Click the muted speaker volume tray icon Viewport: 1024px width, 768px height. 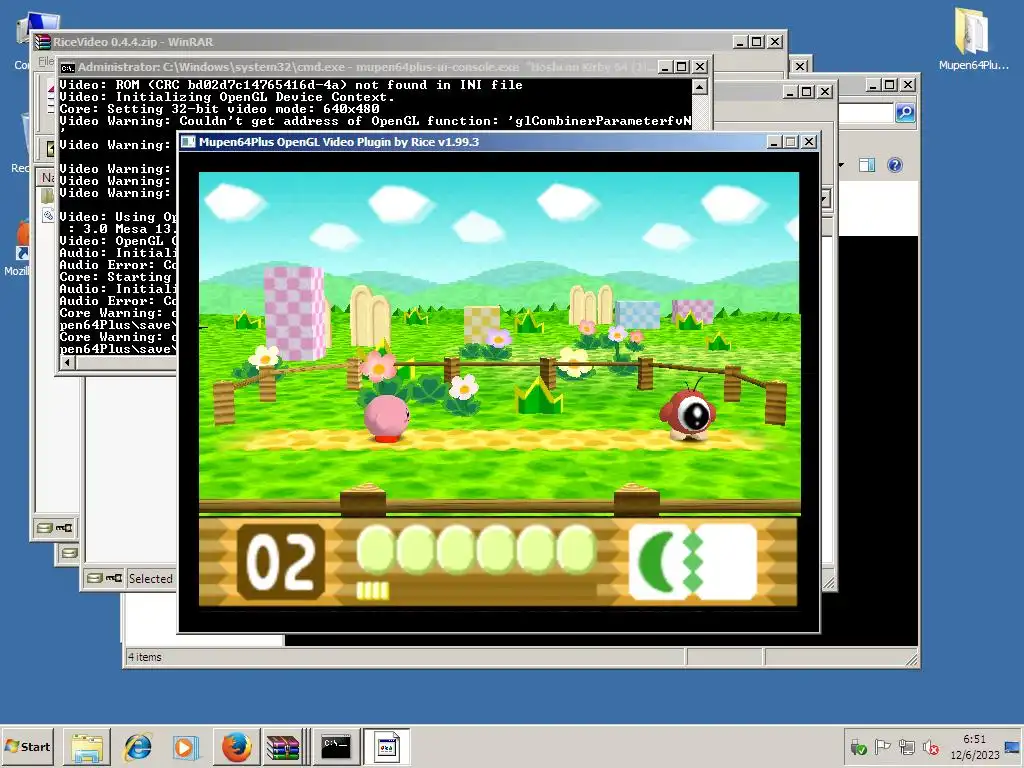(x=931, y=746)
